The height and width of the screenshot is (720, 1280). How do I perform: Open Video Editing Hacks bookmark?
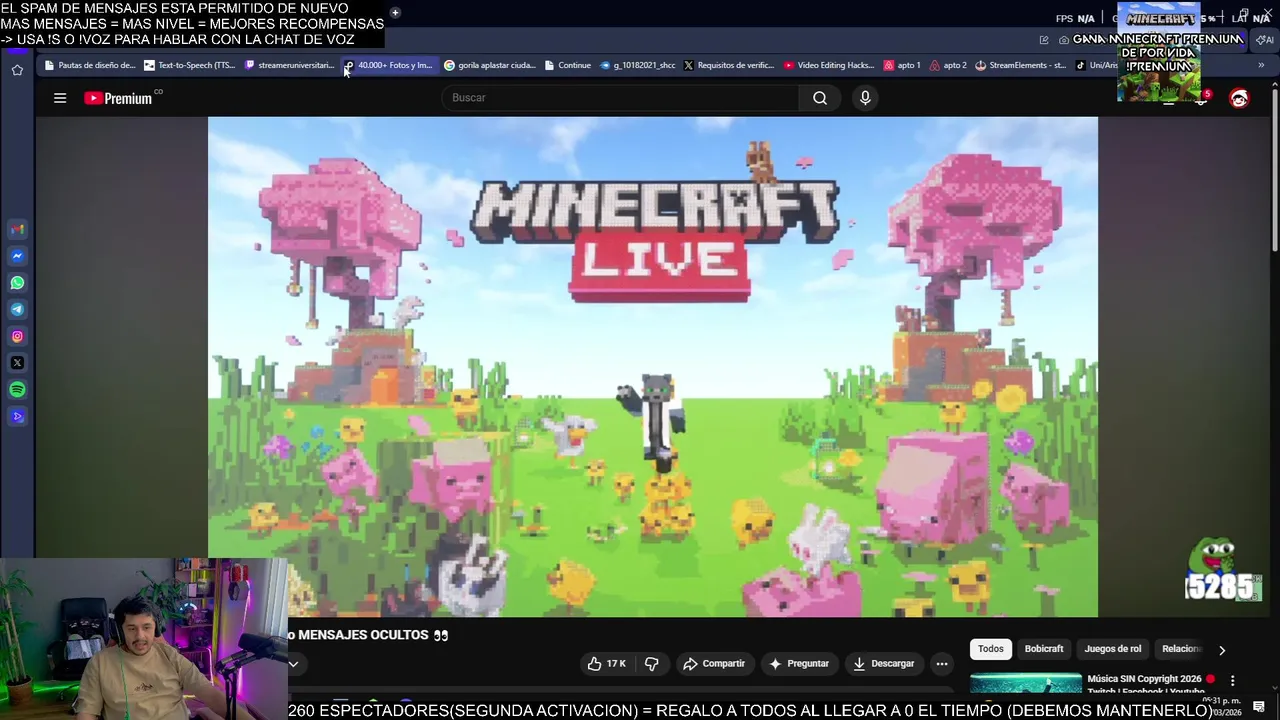[x=830, y=65]
